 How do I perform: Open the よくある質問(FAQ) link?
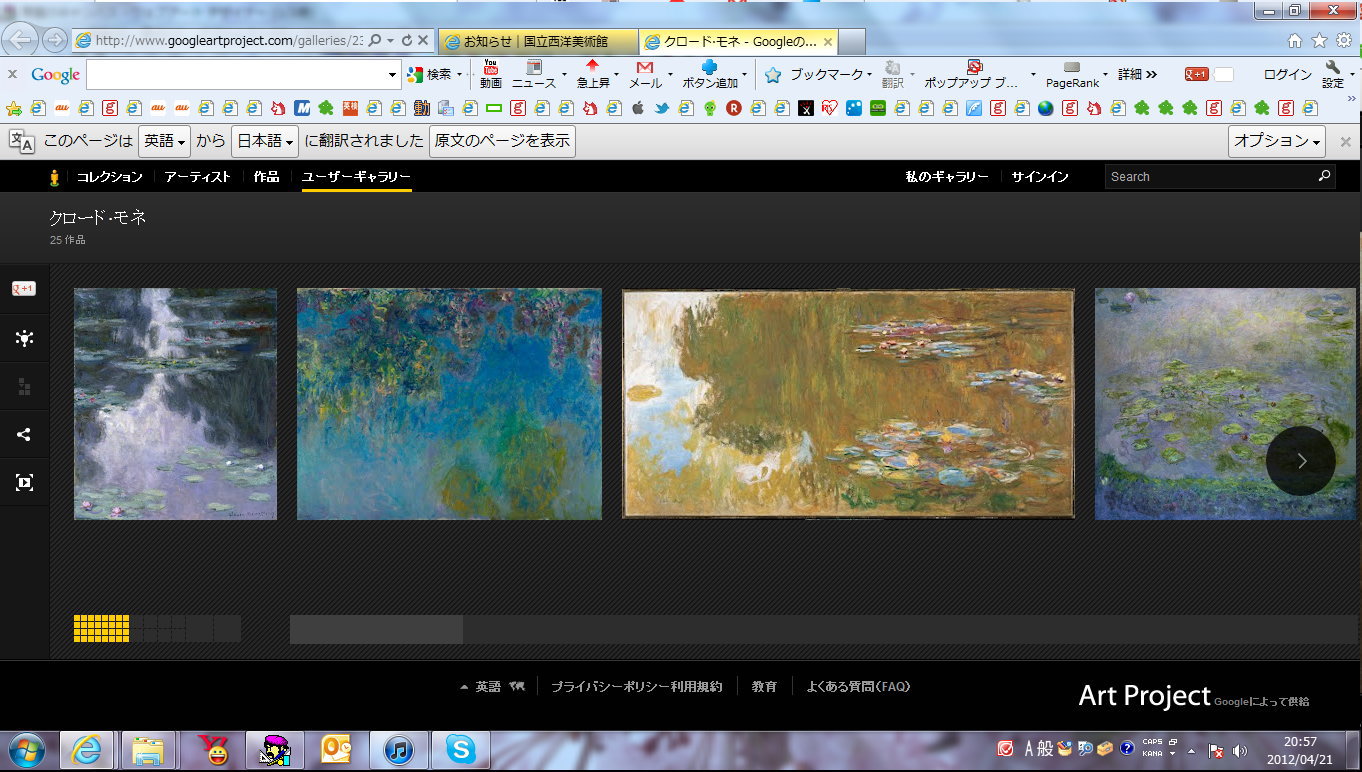click(x=858, y=687)
